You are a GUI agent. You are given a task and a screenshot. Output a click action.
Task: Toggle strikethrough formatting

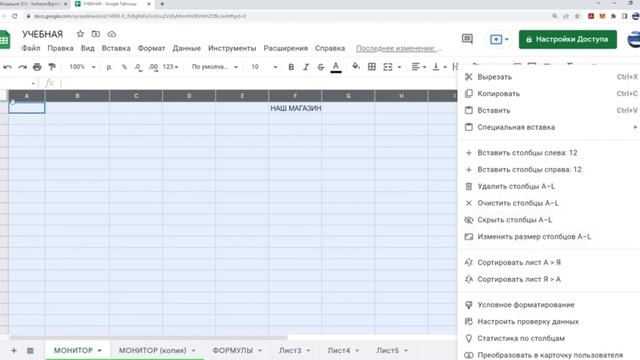(x=321, y=67)
